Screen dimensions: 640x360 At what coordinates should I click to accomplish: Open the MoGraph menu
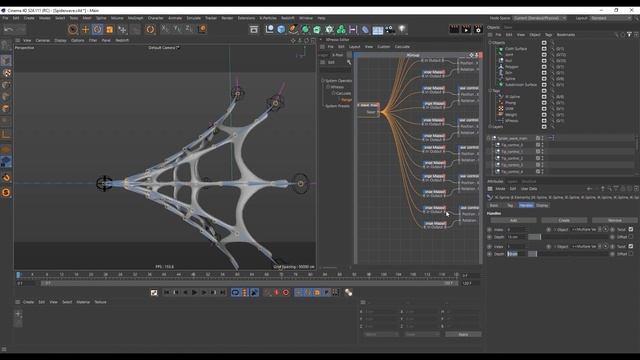136,18
